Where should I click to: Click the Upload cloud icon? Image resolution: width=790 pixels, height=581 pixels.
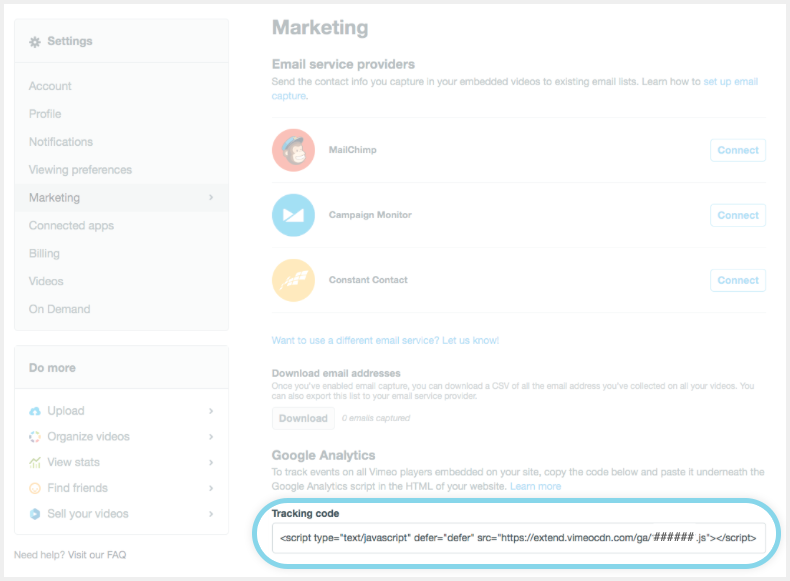click(35, 411)
